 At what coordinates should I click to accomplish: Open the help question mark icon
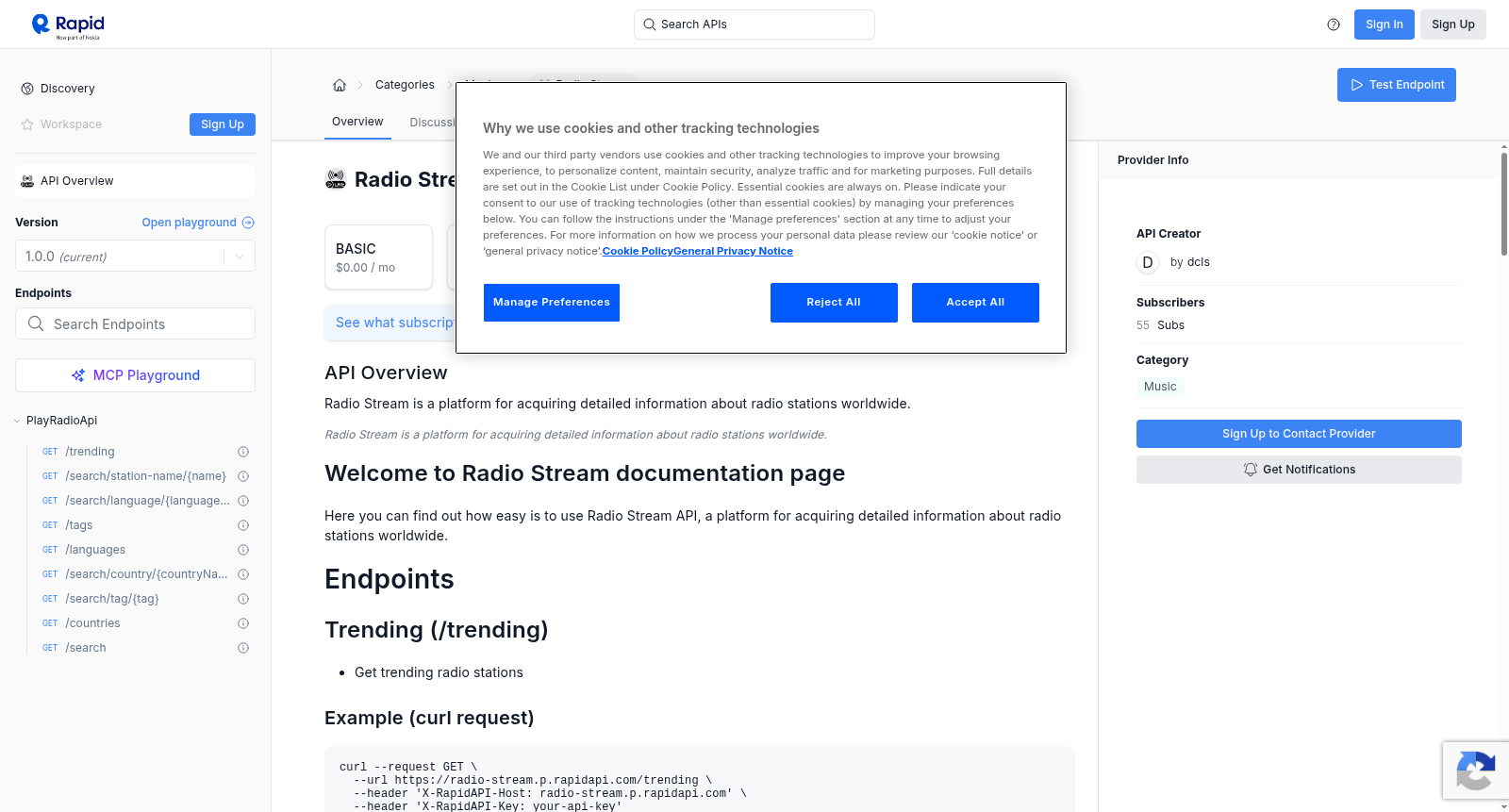coord(1334,25)
